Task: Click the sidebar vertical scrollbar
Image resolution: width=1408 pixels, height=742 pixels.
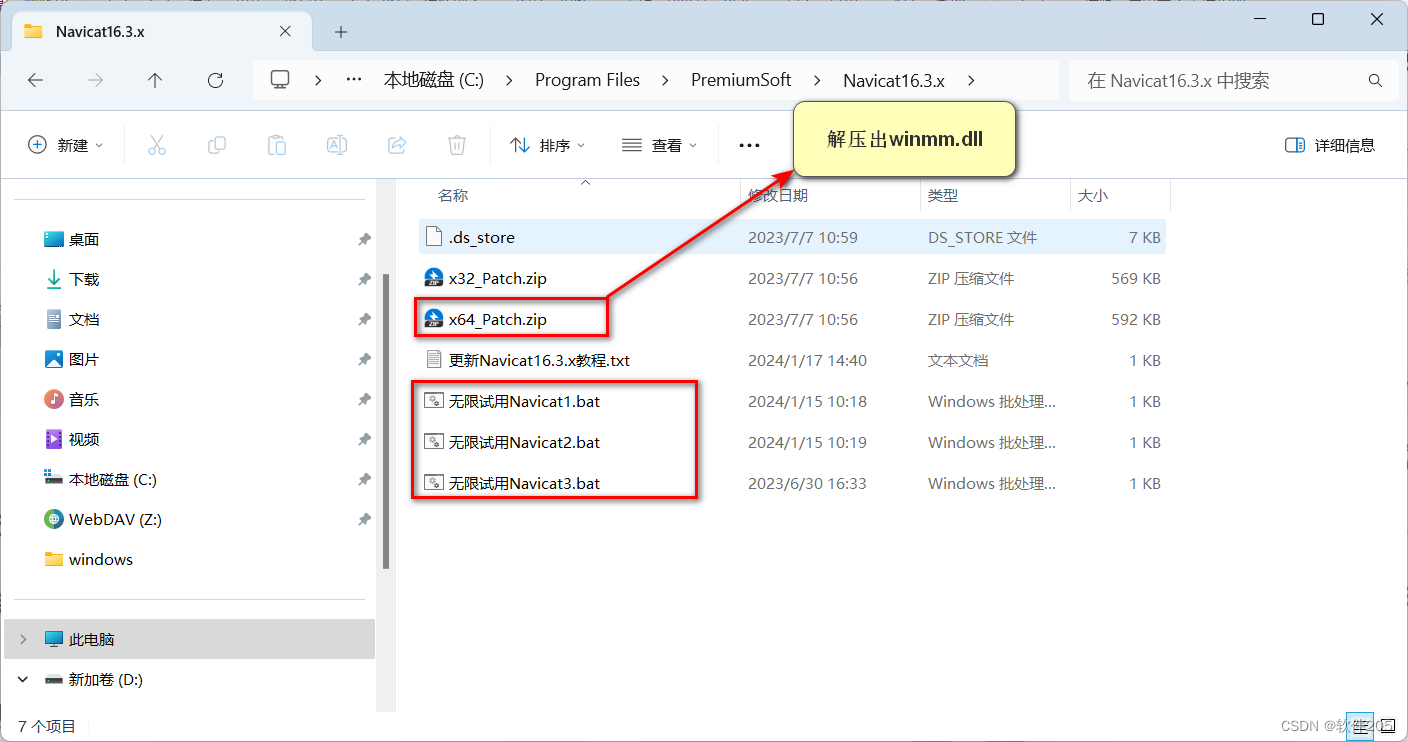Action: [386, 420]
